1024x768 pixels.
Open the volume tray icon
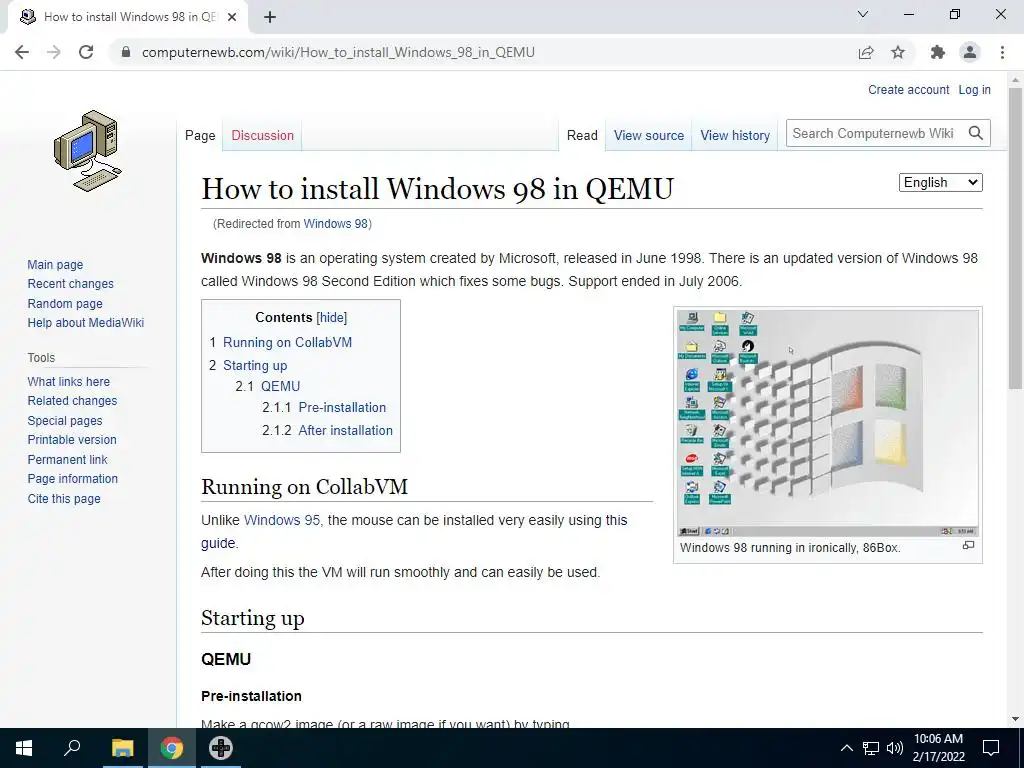coord(895,748)
